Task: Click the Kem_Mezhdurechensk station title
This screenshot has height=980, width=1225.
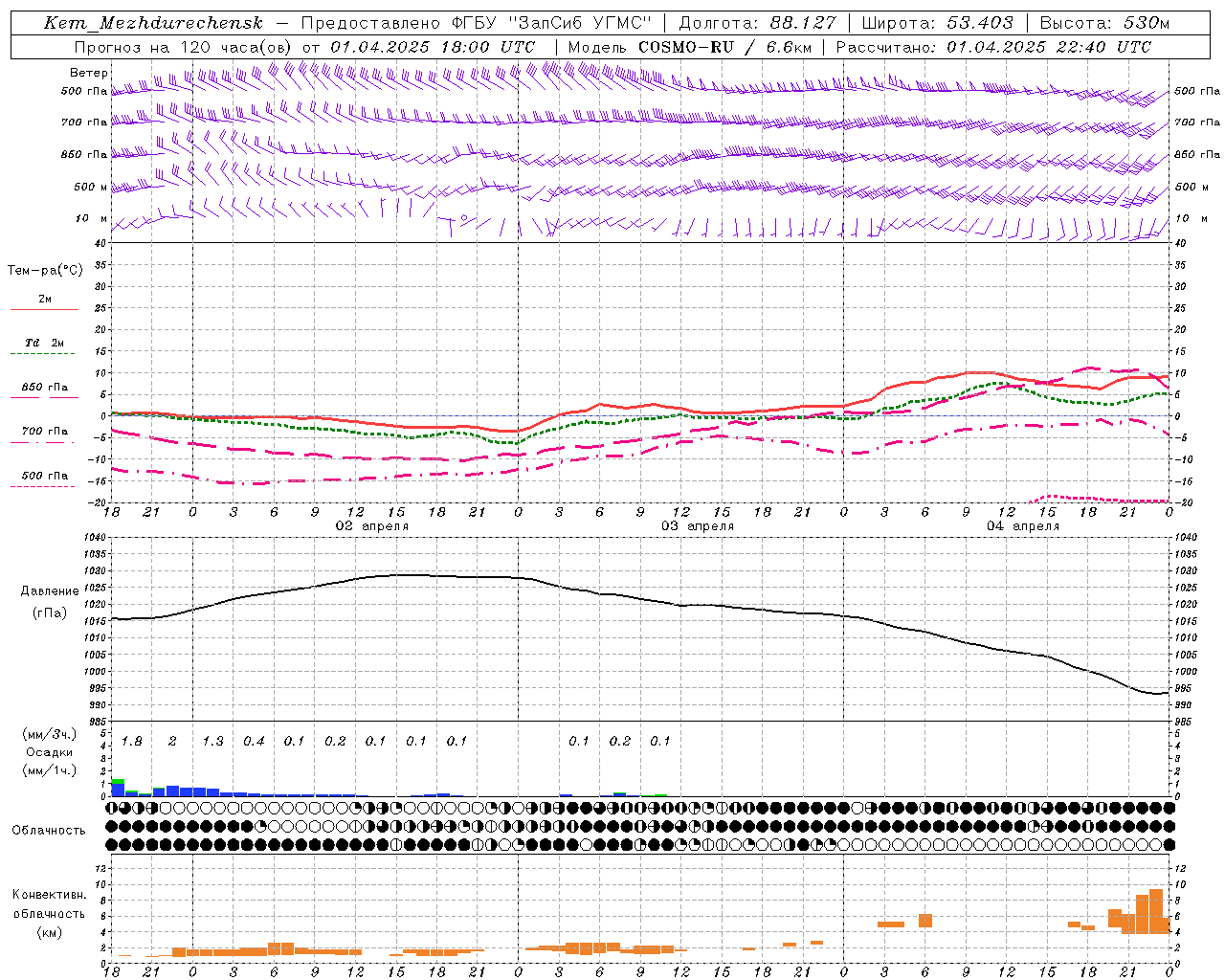Action: click(153, 23)
